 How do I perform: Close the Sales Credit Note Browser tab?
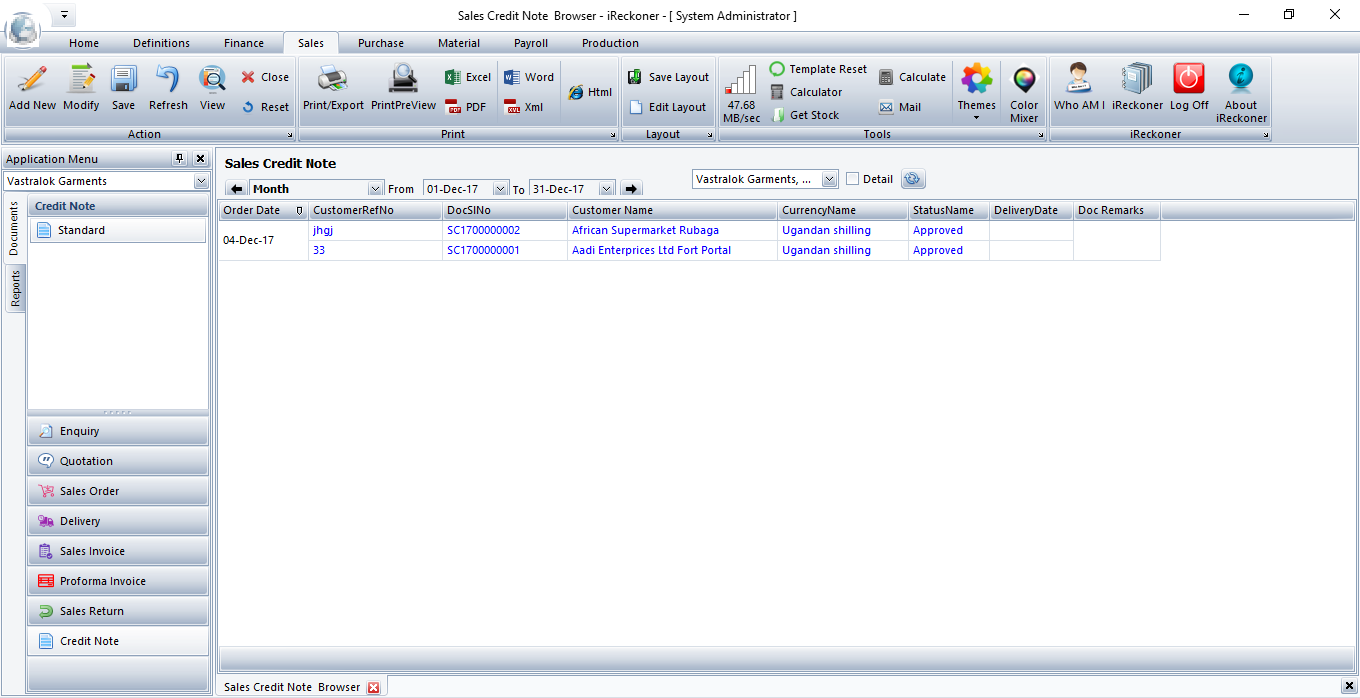tap(373, 687)
